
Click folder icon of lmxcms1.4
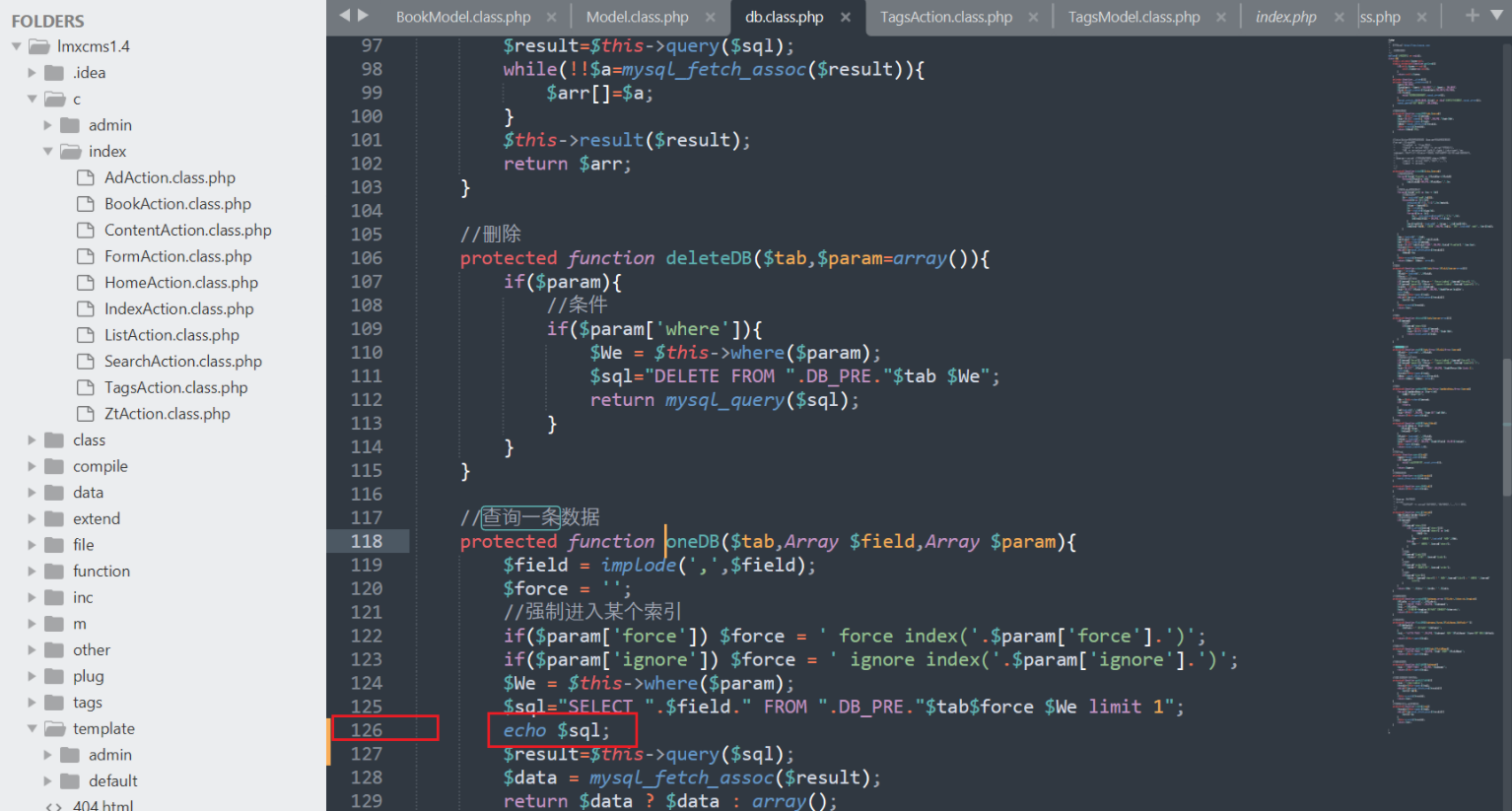[39, 46]
